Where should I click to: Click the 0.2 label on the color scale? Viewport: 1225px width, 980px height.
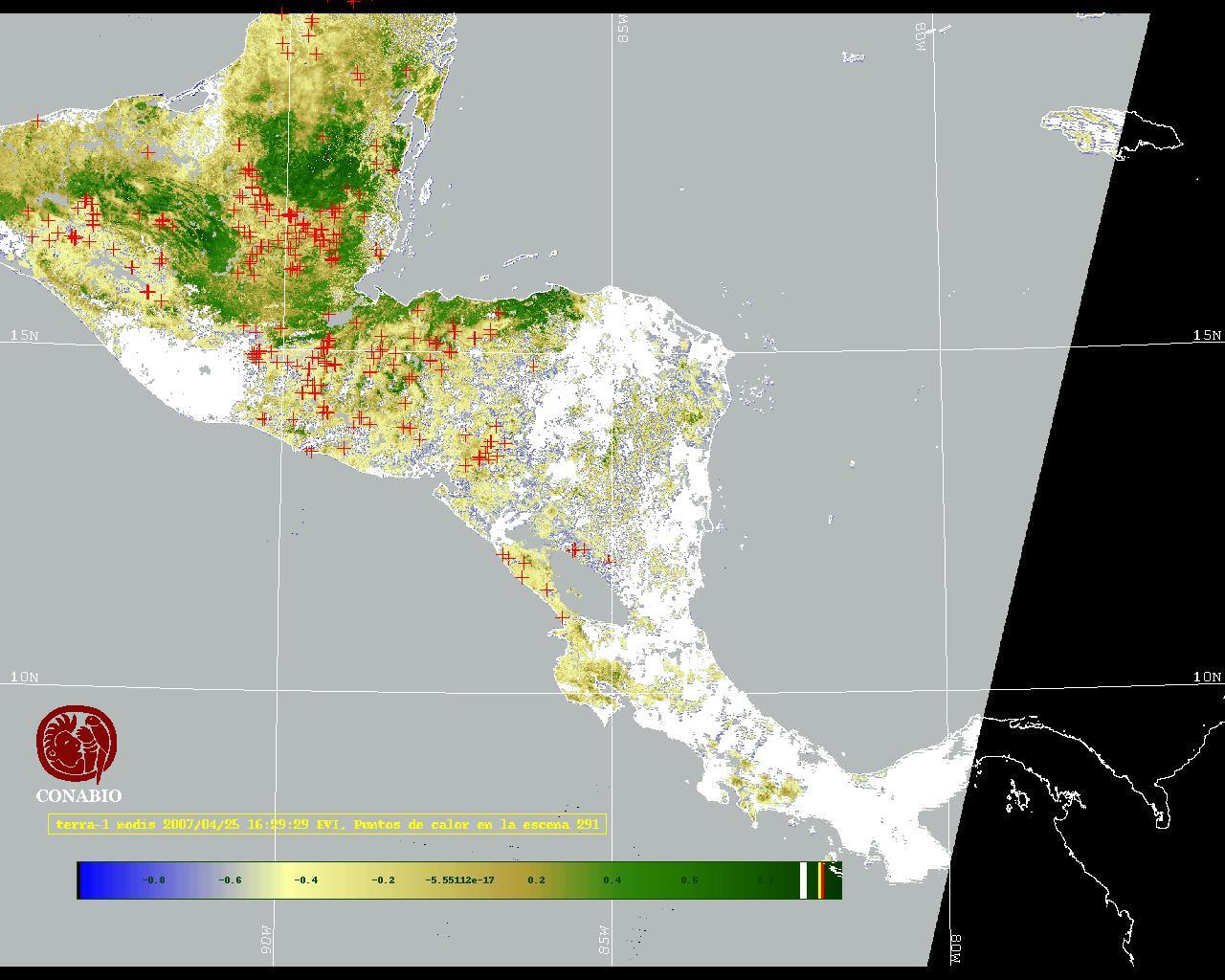tap(536, 880)
